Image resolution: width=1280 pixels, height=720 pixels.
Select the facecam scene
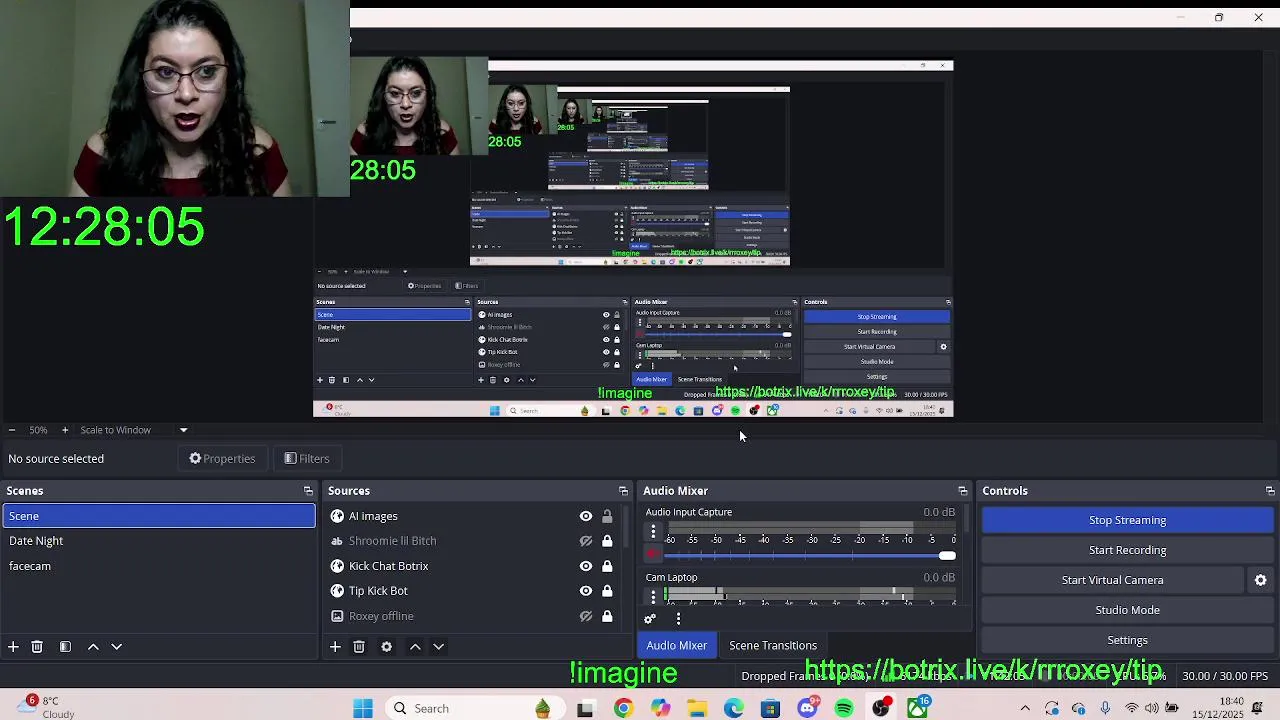(x=159, y=566)
